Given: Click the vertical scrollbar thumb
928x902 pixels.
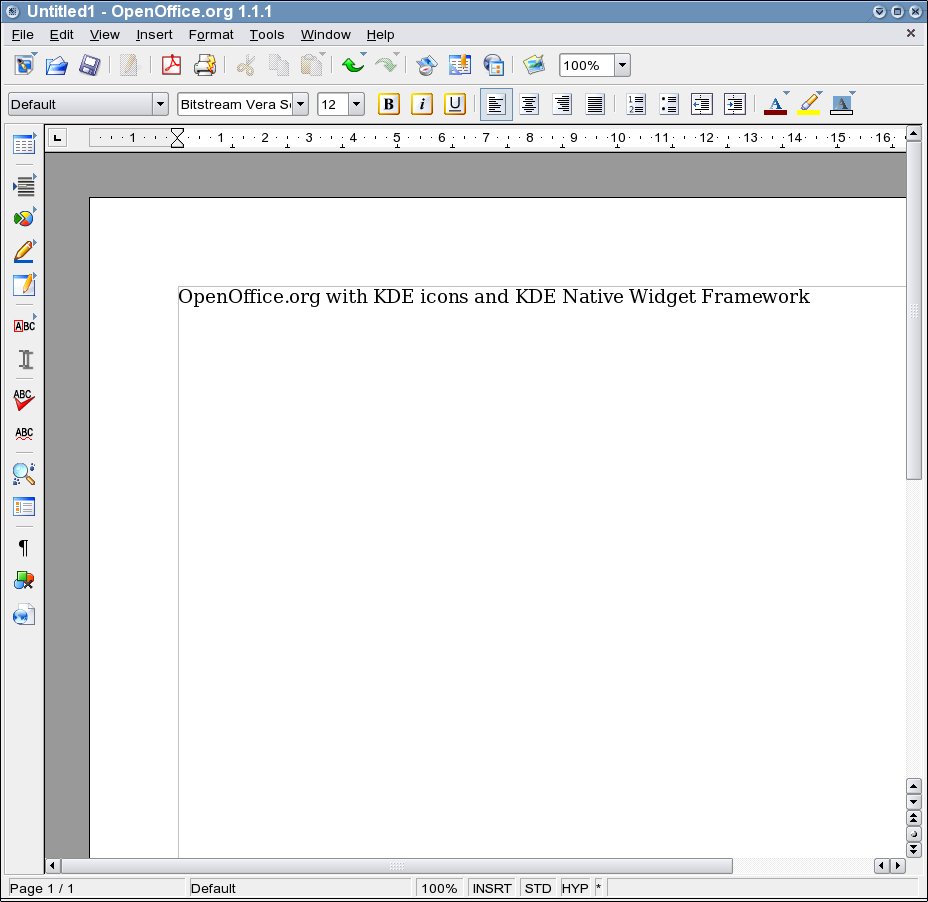Looking at the screenshot, I should coord(914,311).
